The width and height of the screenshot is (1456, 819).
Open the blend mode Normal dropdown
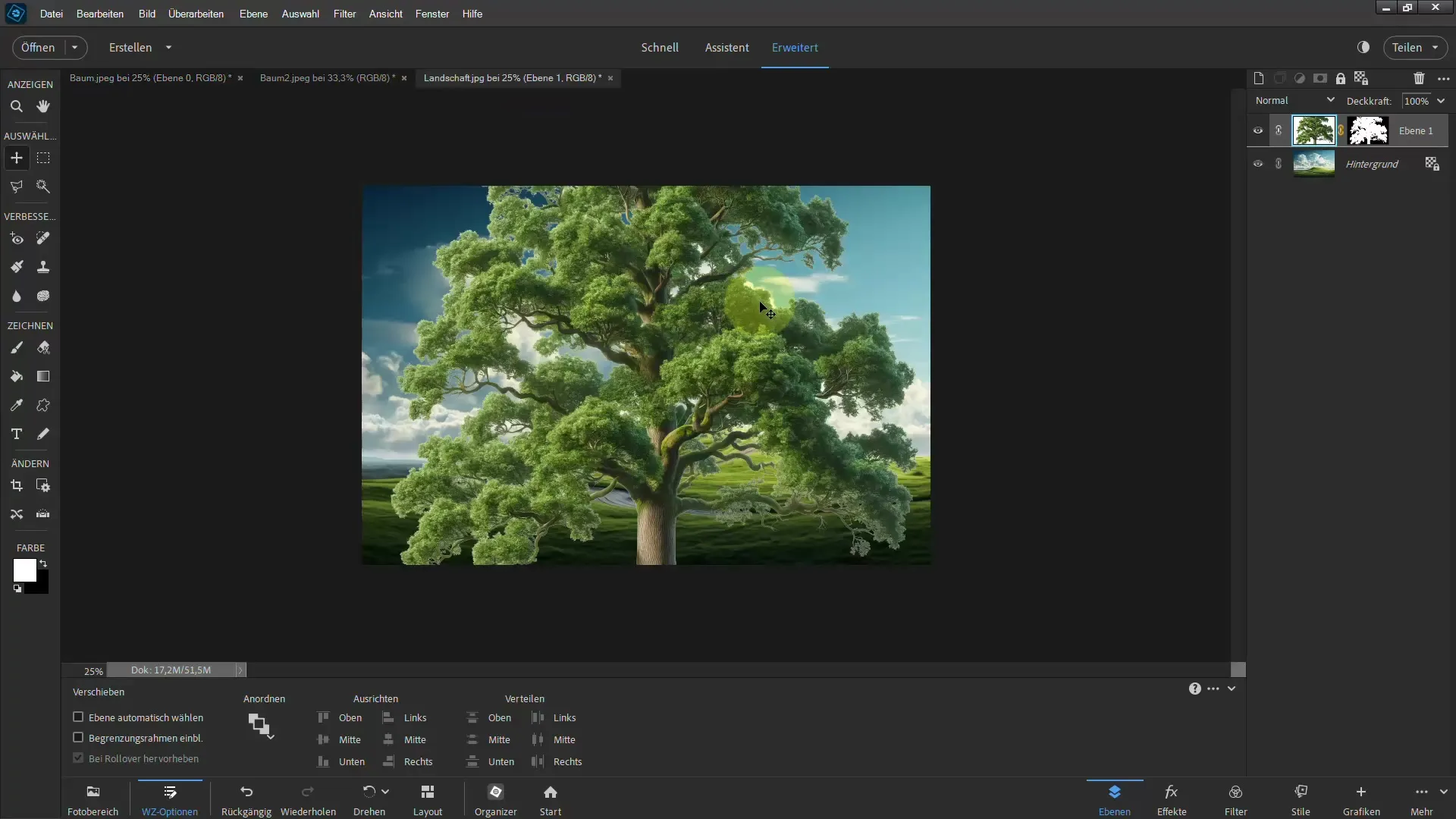(1294, 100)
